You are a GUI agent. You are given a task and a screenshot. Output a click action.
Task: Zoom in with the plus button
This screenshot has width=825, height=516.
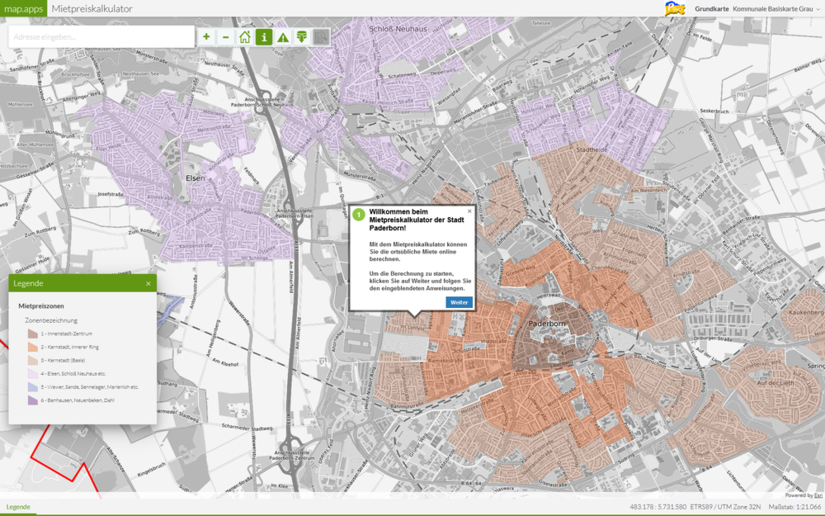(206, 37)
